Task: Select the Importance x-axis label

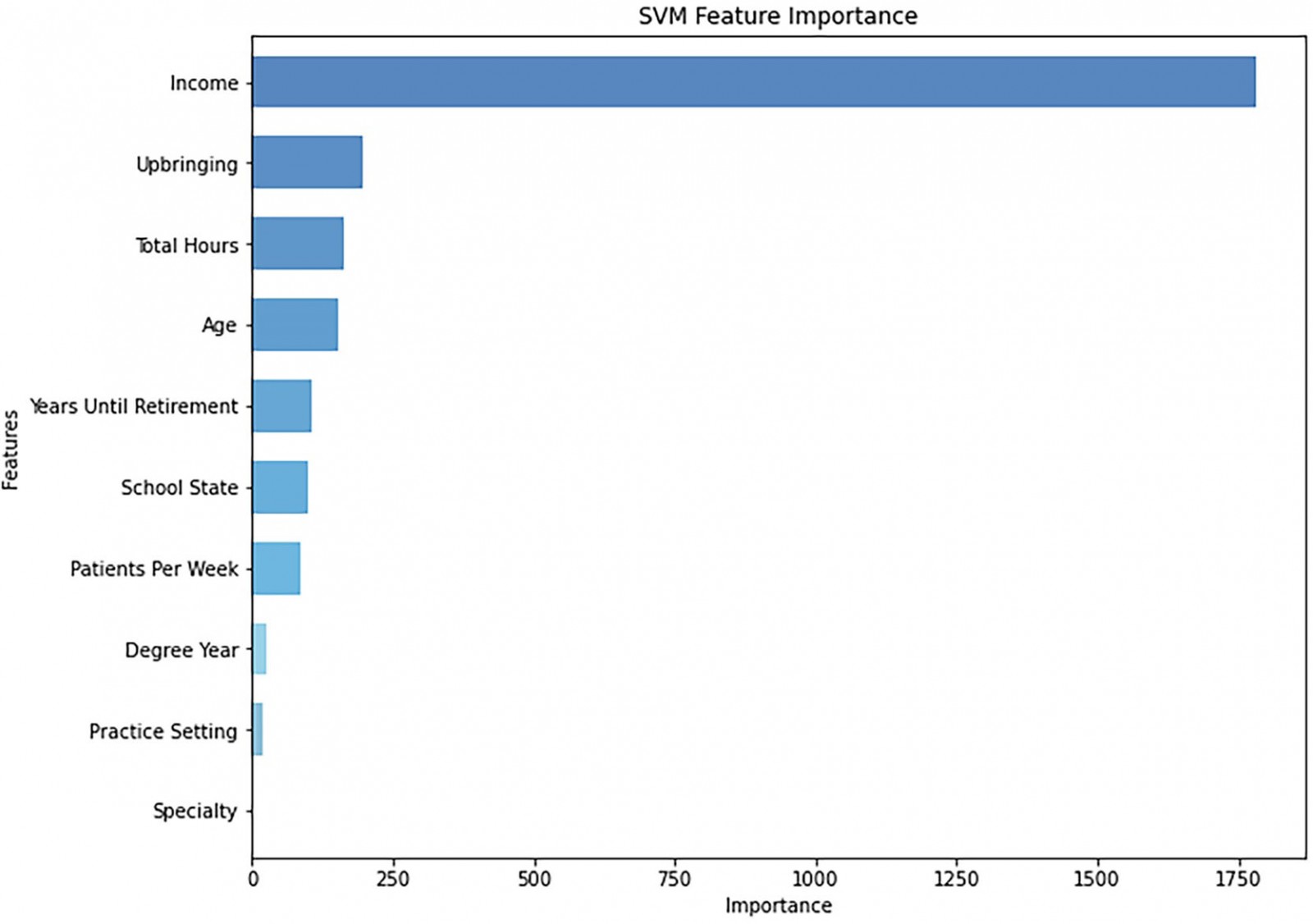Action: pos(778,906)
